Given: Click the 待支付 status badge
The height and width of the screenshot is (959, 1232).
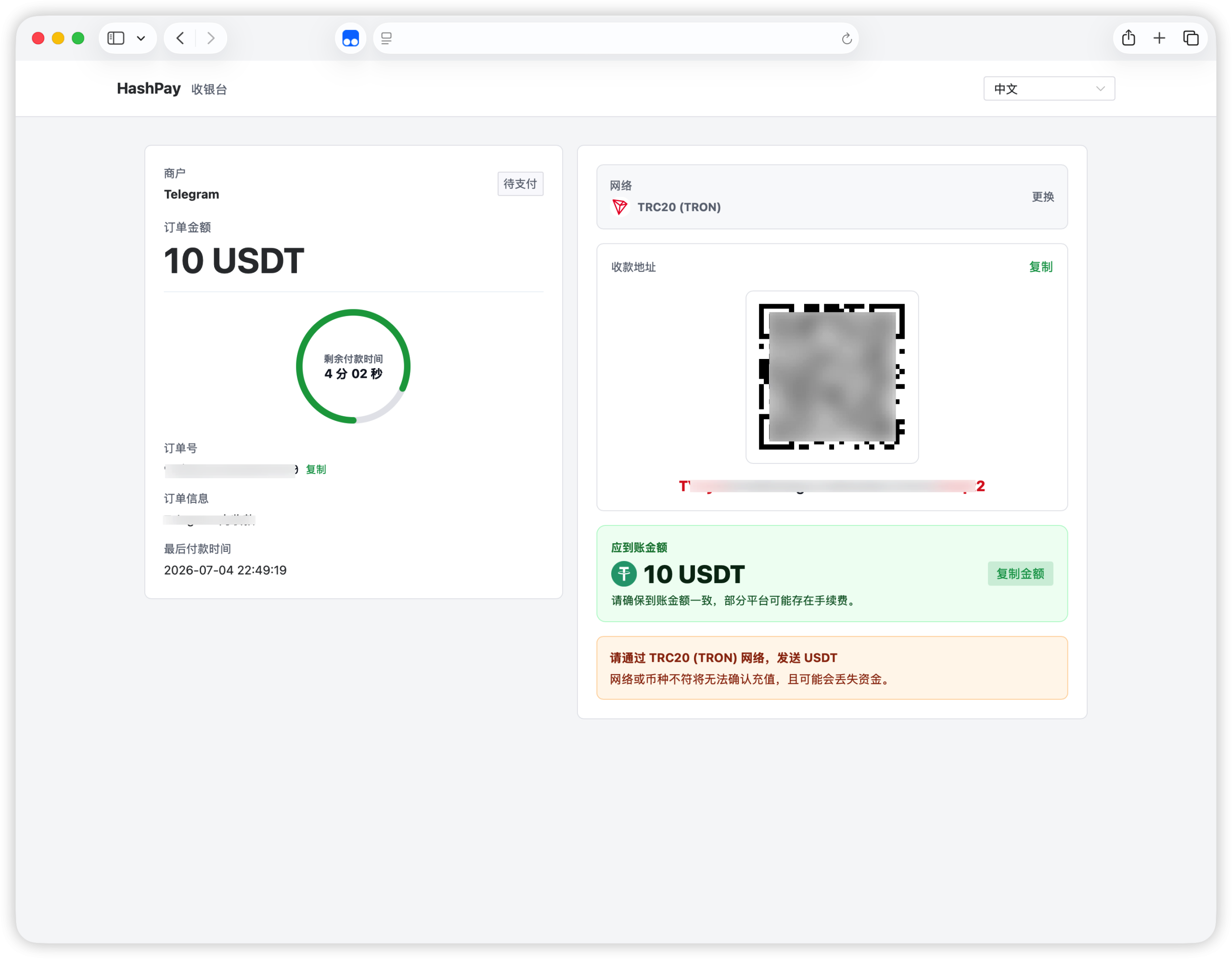Looking at the screenshot, I should point(520,184).
